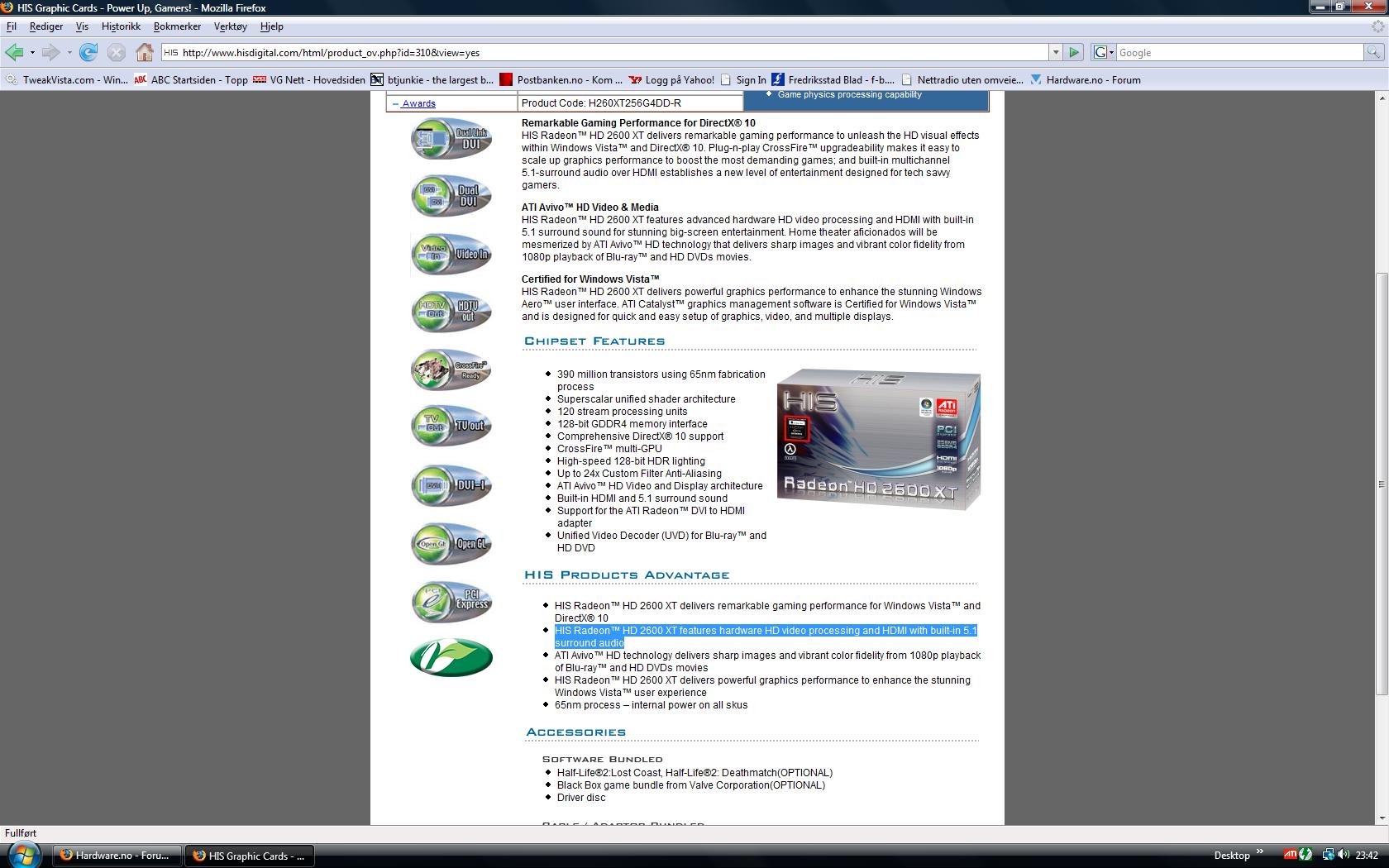Viewport: 1389px width, 868px height.
Task: Click the CrossFire Ready feature badge
Action: [x=451, y=370]
